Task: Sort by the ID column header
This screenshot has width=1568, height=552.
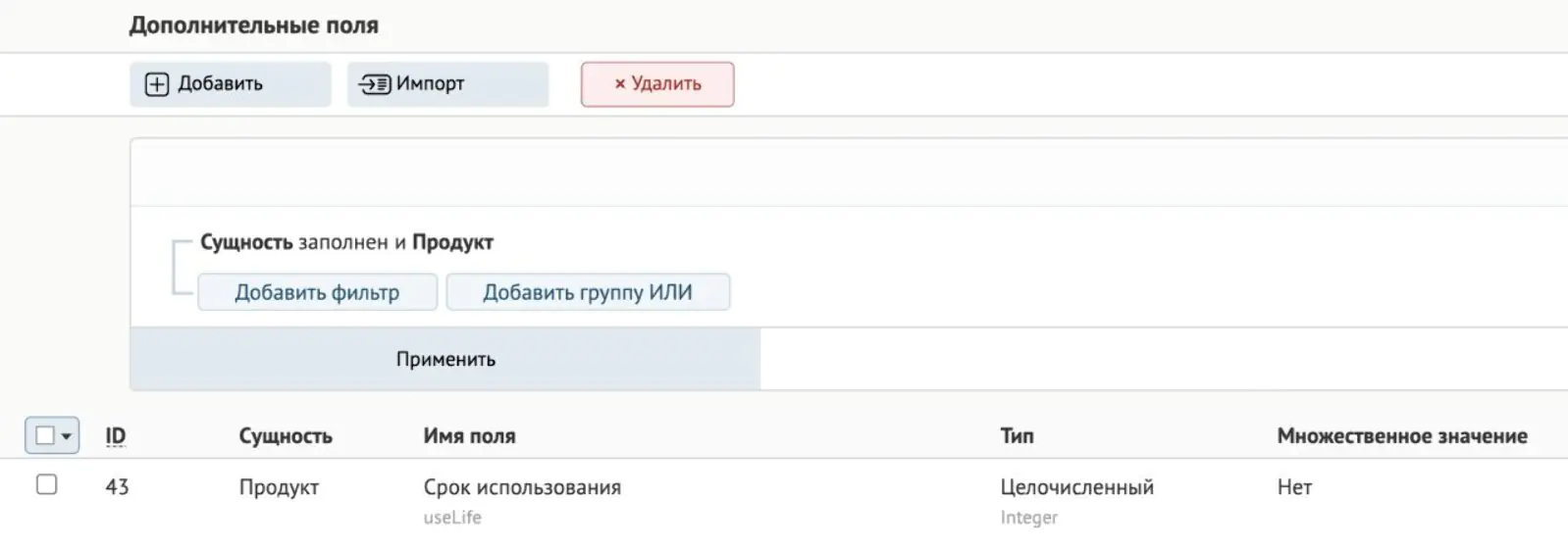Action: [x=116, y=436]
